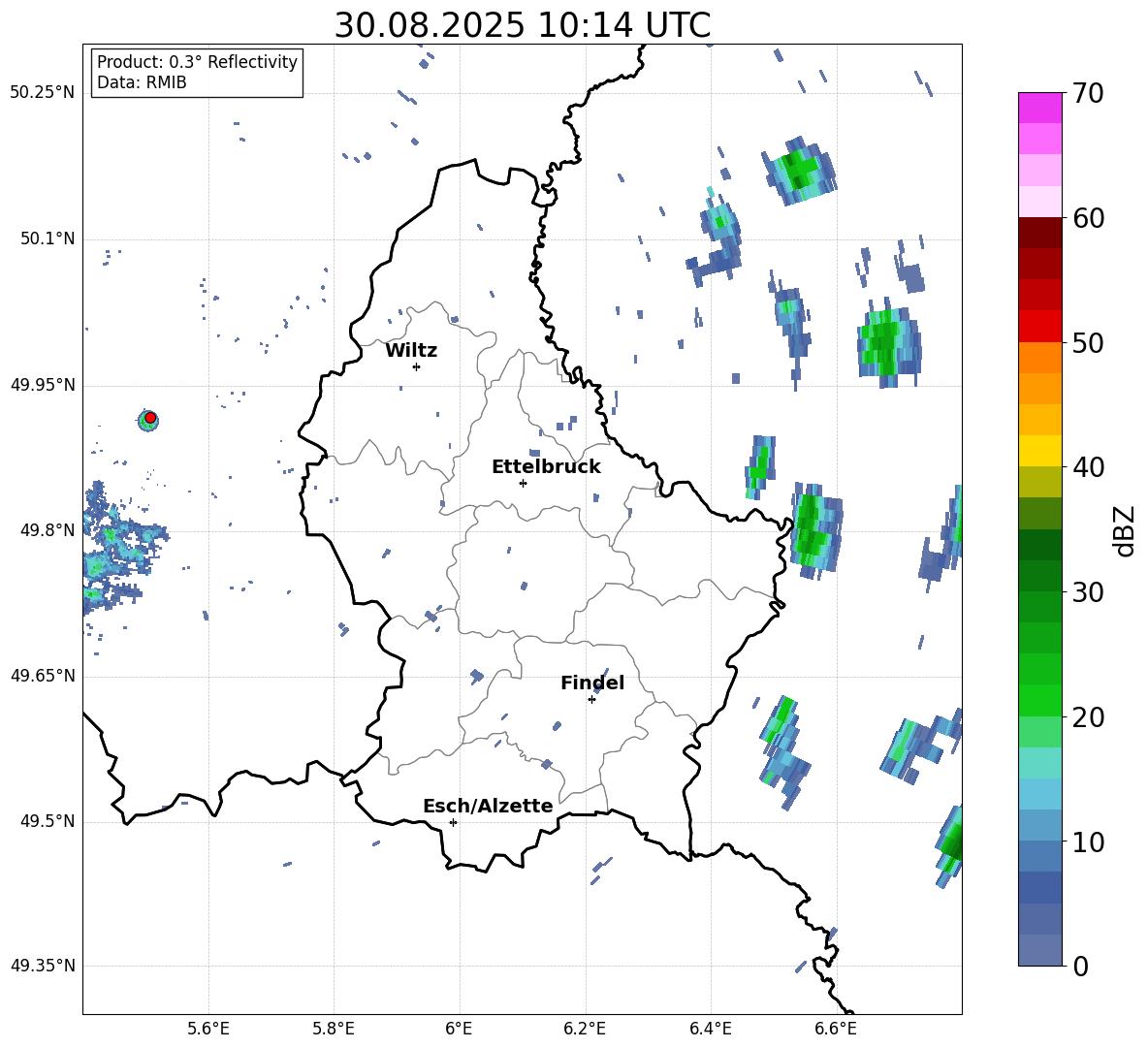Viewport: 1148px width, 1048px height.
Task: Click the 0 tick on the colorbar
Action: tap(1079, 966)
